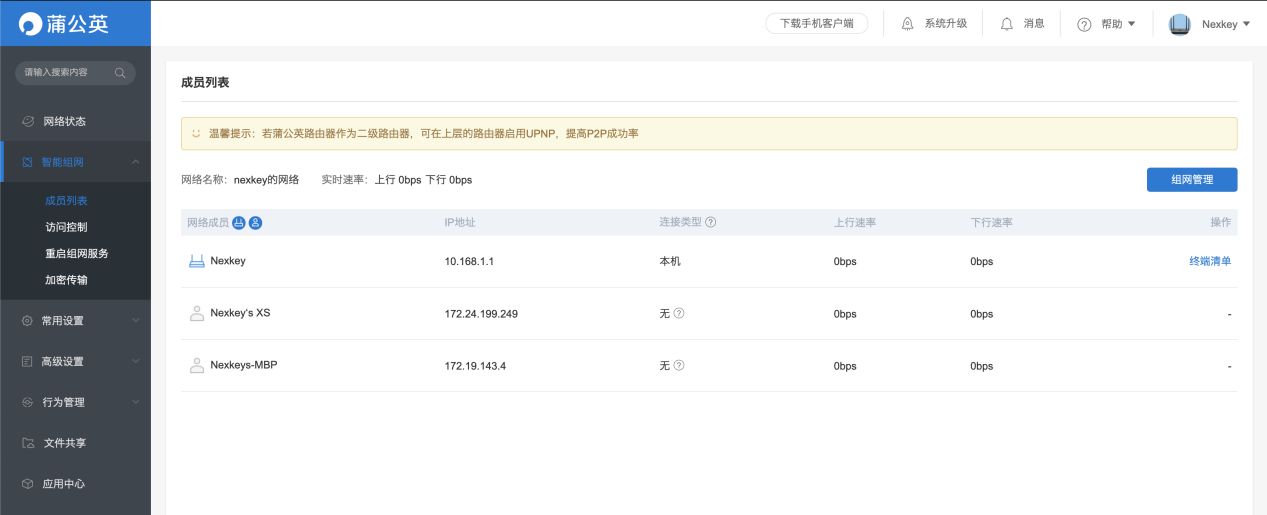The width and height of the screenshot is (1267, 515).
Task: Click the router filter icon beside 网络成员
Action: click(x=238, y=222)
